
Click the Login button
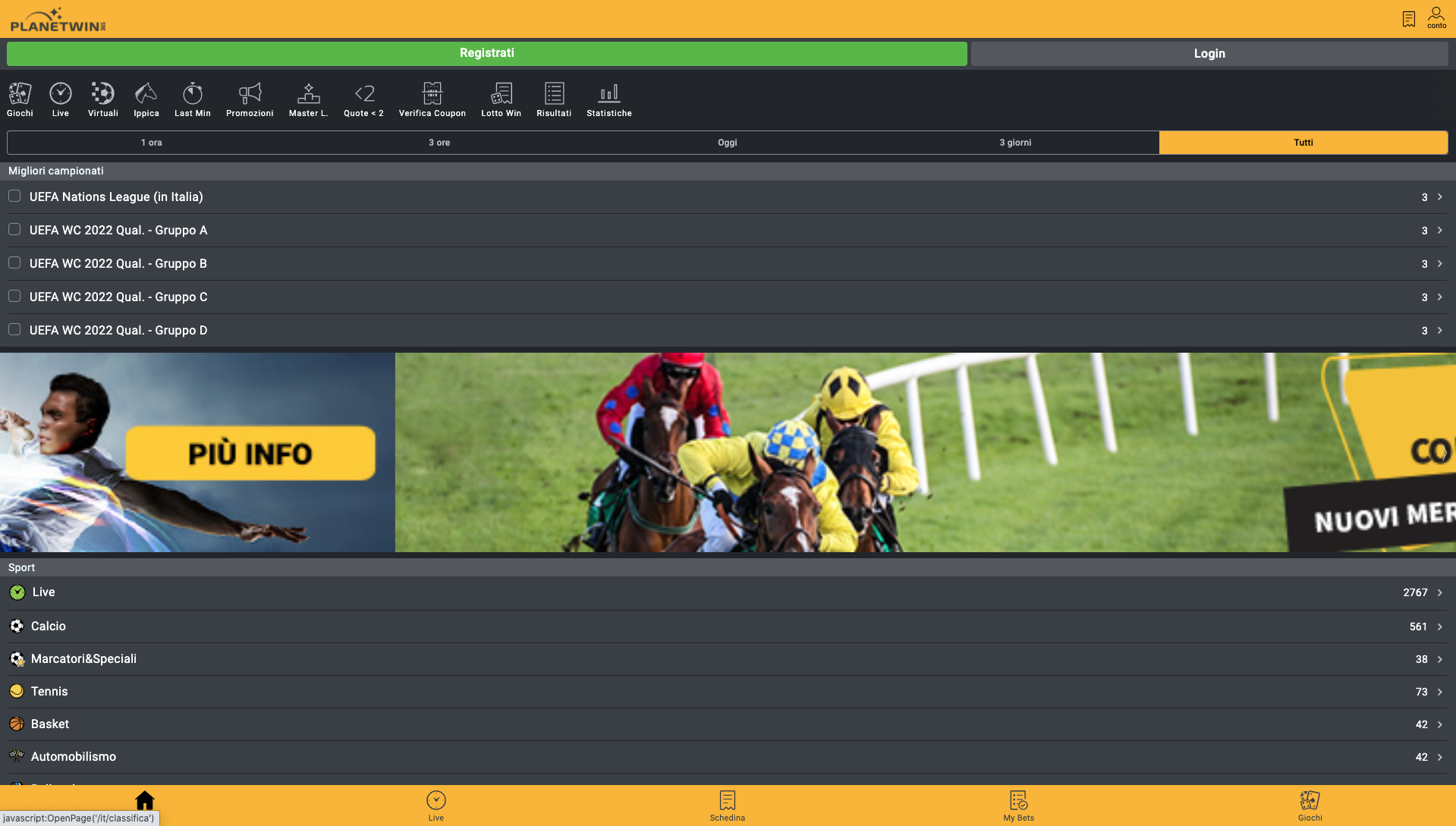point(1209,53)
